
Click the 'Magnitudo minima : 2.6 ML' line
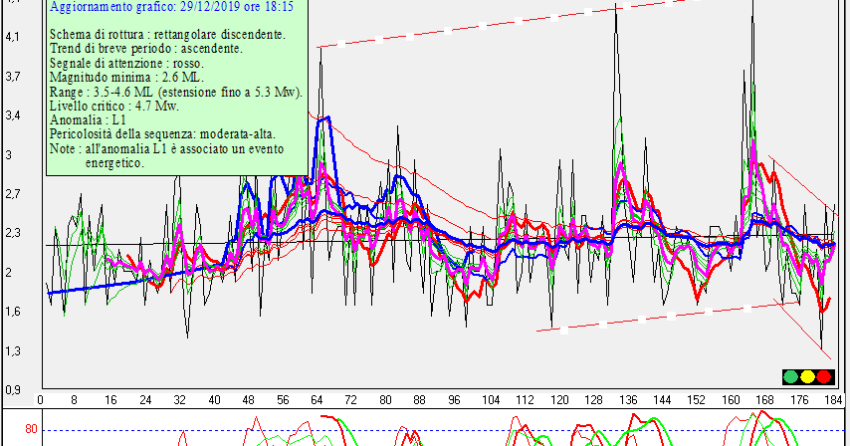(127, 77)
